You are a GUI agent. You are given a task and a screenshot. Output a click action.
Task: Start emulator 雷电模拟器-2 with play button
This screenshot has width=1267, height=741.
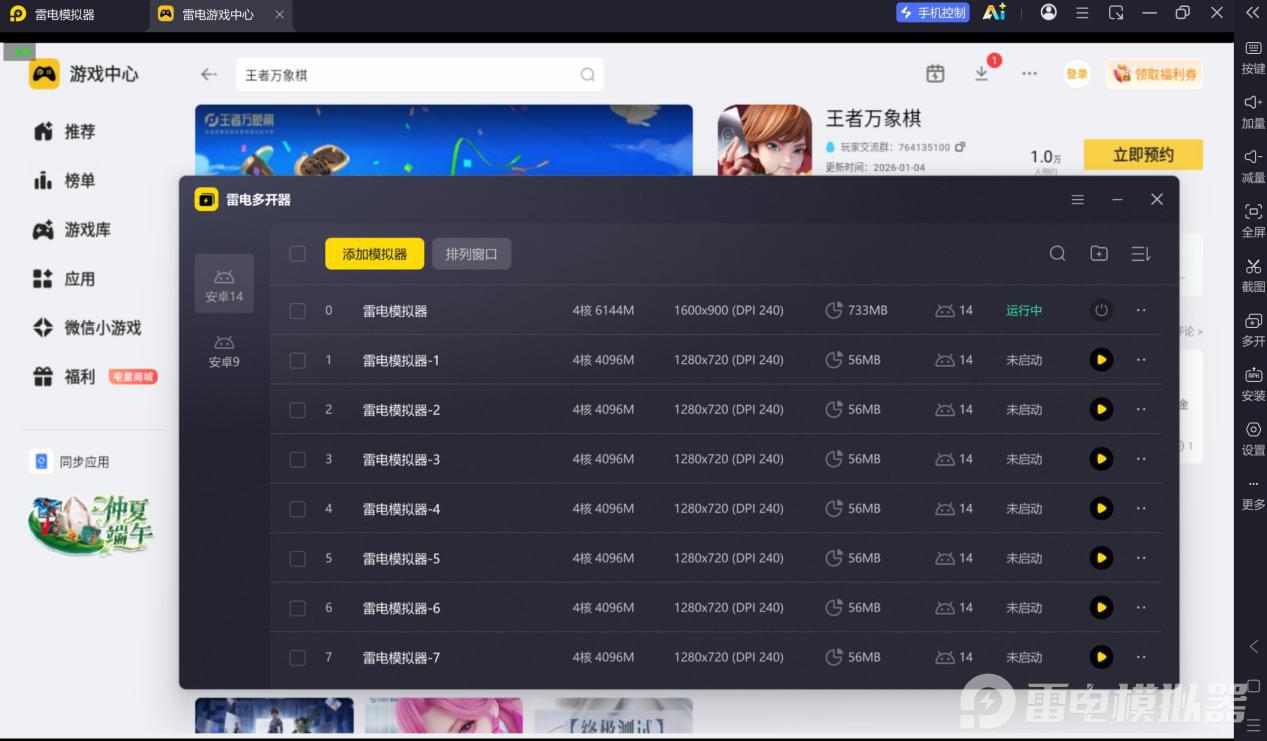[x=1101, y=409]
